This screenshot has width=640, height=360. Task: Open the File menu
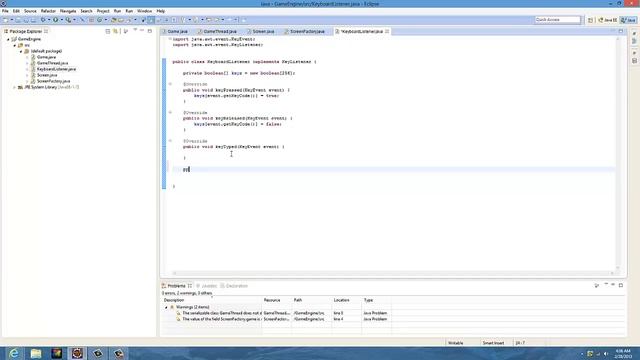(5, 11)
